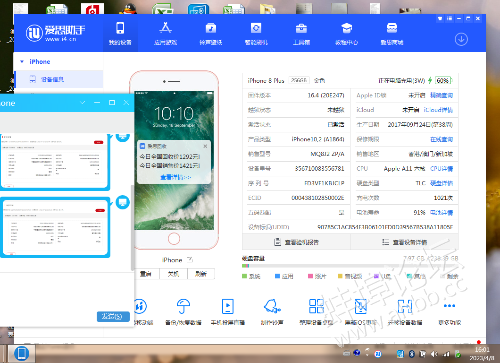500x363 pixels.
Task: Click the more functions three-dot icon
Action: coord(449,306)
